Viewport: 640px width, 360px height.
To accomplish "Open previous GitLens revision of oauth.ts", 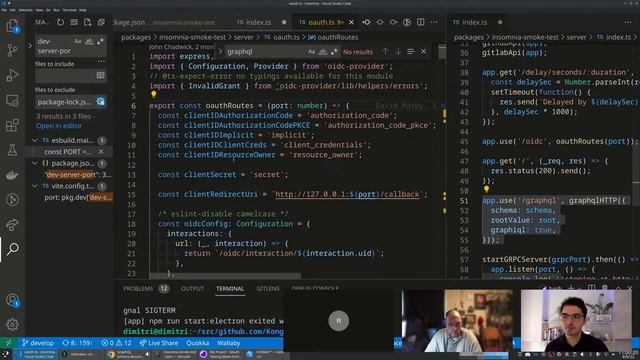I will pyautogui.click(x=366, y=22).
